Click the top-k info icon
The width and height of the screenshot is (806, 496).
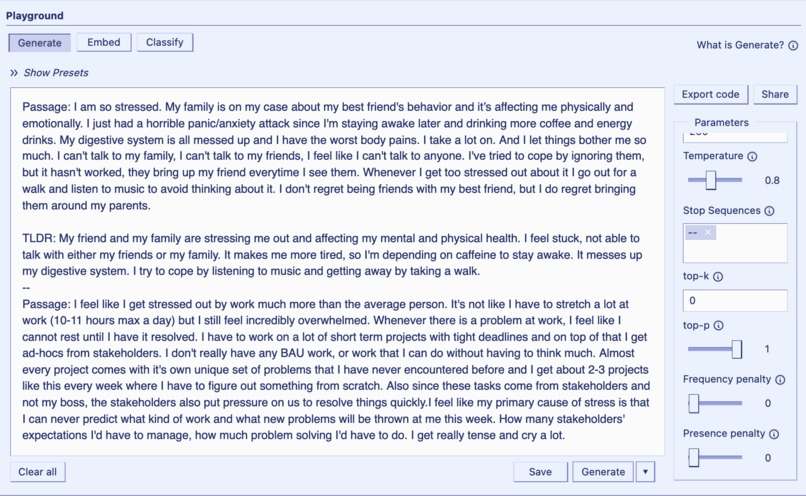click(718, 277)
